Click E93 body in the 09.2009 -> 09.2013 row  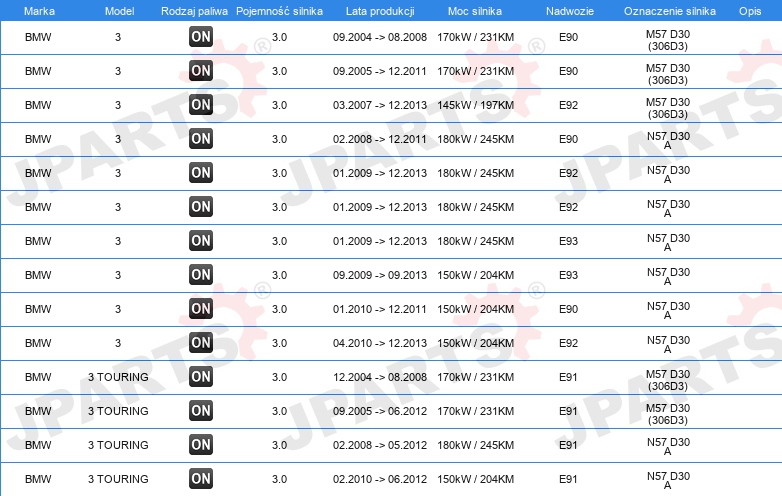click(568, 275)
